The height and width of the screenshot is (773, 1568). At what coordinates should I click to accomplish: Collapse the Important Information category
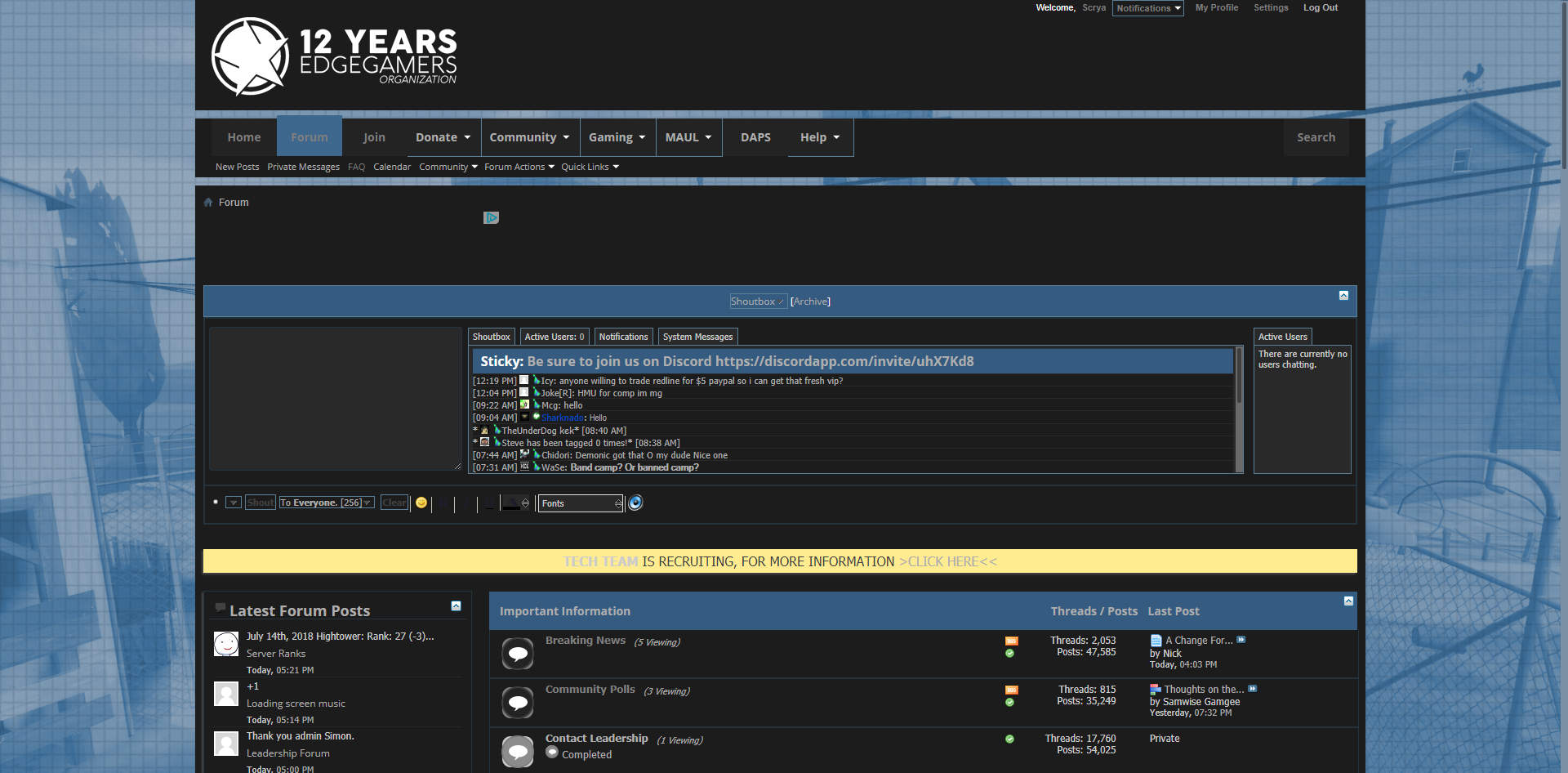pos(1348,601)
